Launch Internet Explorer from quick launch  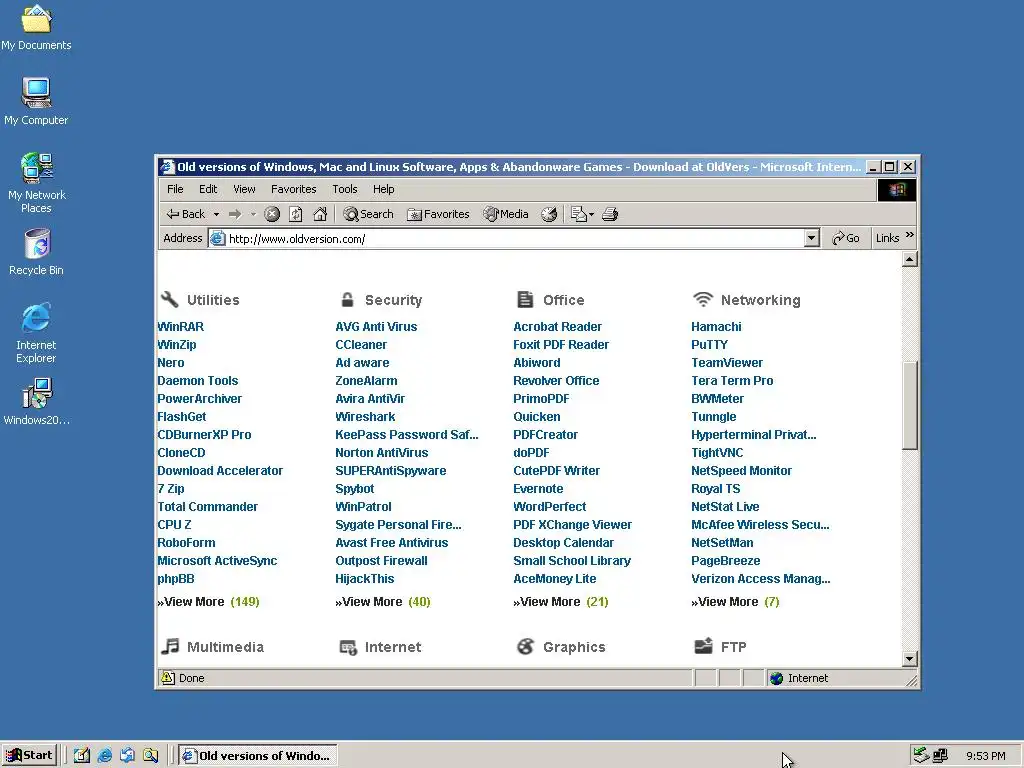(104, 756)
